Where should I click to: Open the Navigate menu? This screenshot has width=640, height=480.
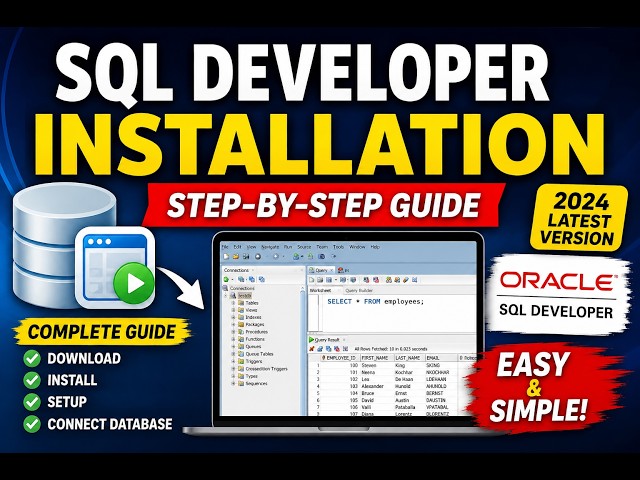270,247
